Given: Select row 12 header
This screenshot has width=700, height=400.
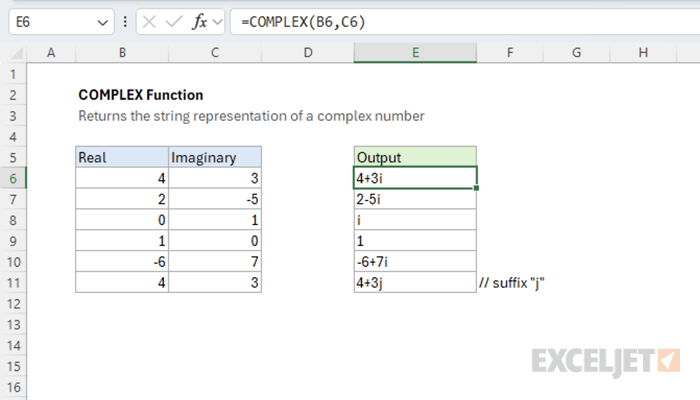Looking at the screenshot, I should pos(13,304).
